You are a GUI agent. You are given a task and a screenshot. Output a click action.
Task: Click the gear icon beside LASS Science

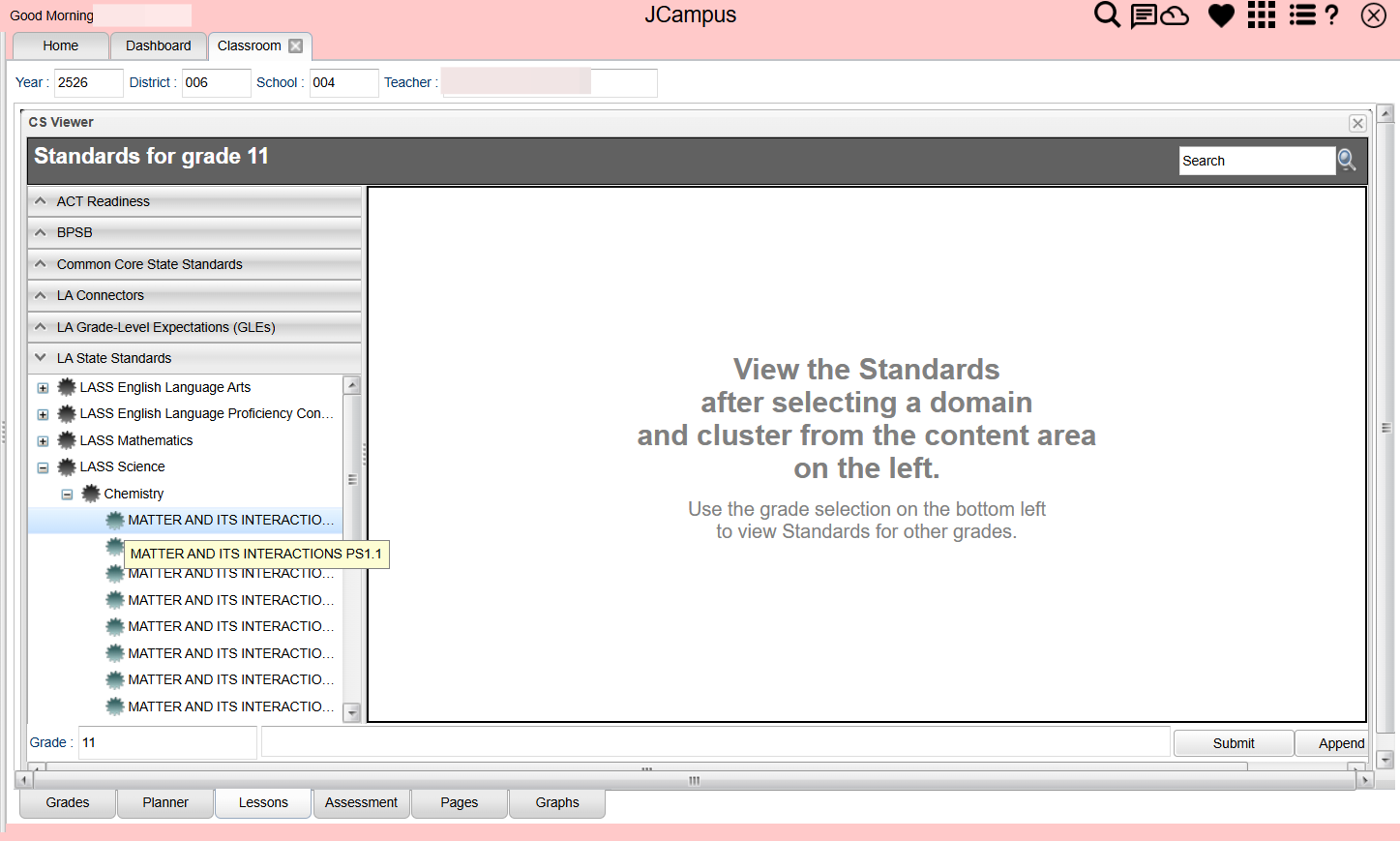[67, 466]
